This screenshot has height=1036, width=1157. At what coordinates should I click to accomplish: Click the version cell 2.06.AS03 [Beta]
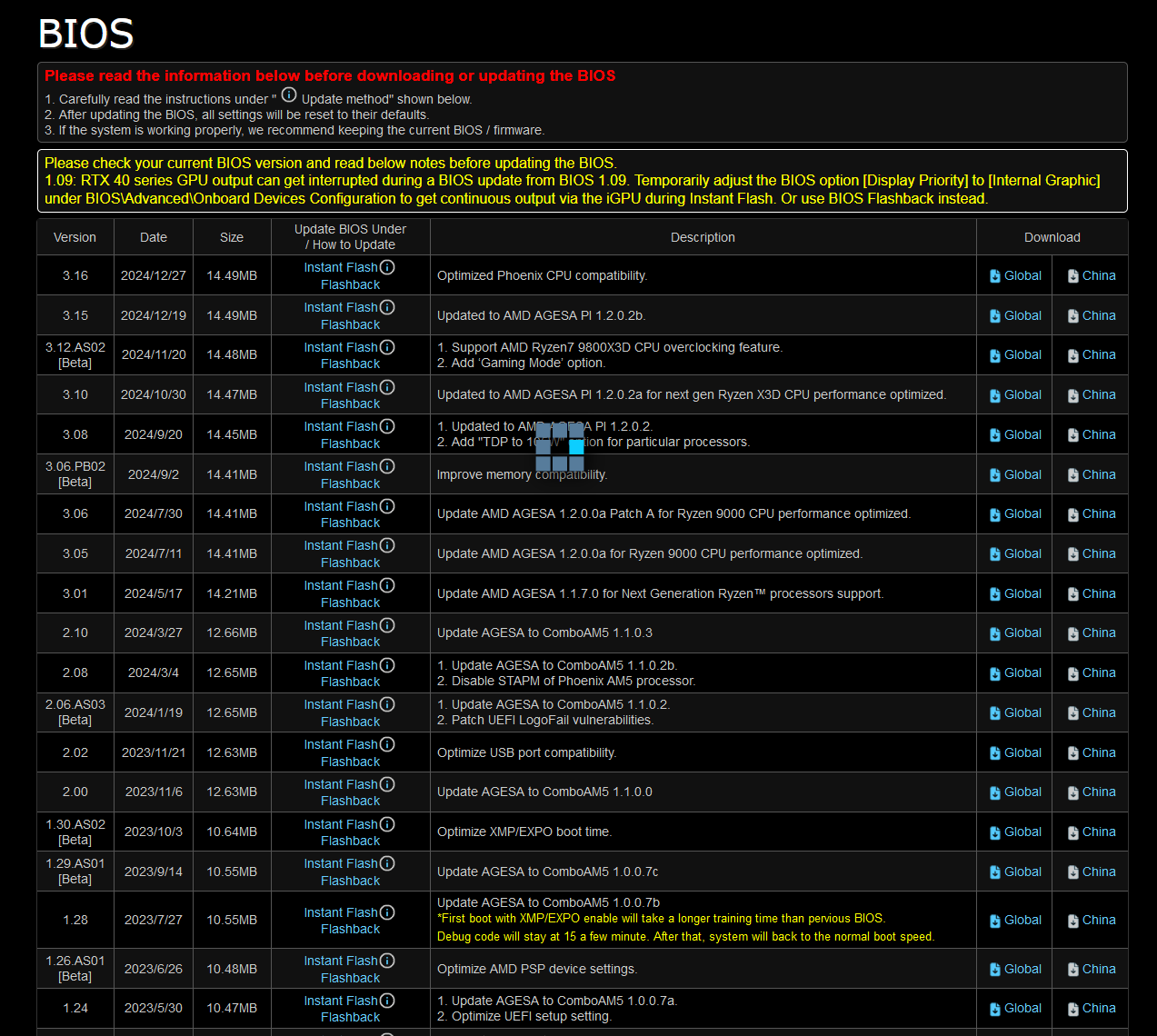pos(75,712)
